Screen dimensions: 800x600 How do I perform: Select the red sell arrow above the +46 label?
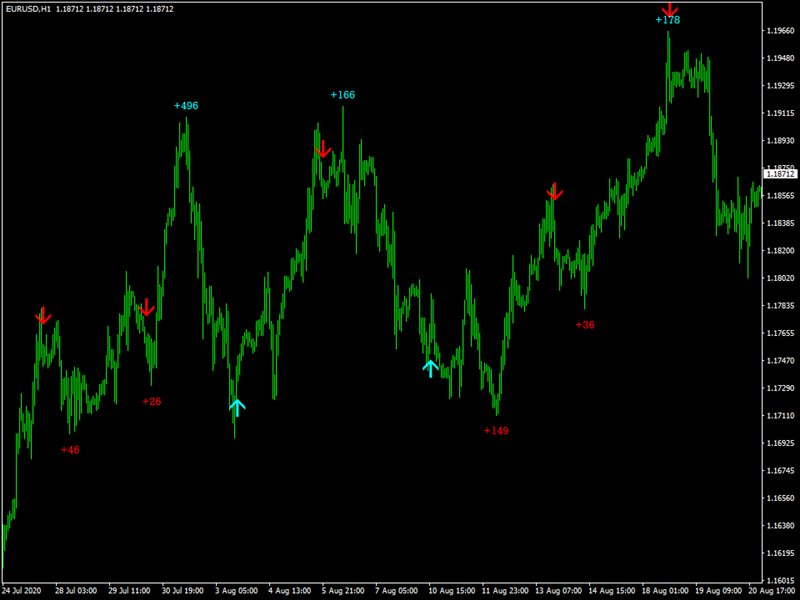(x=43, y=315)
